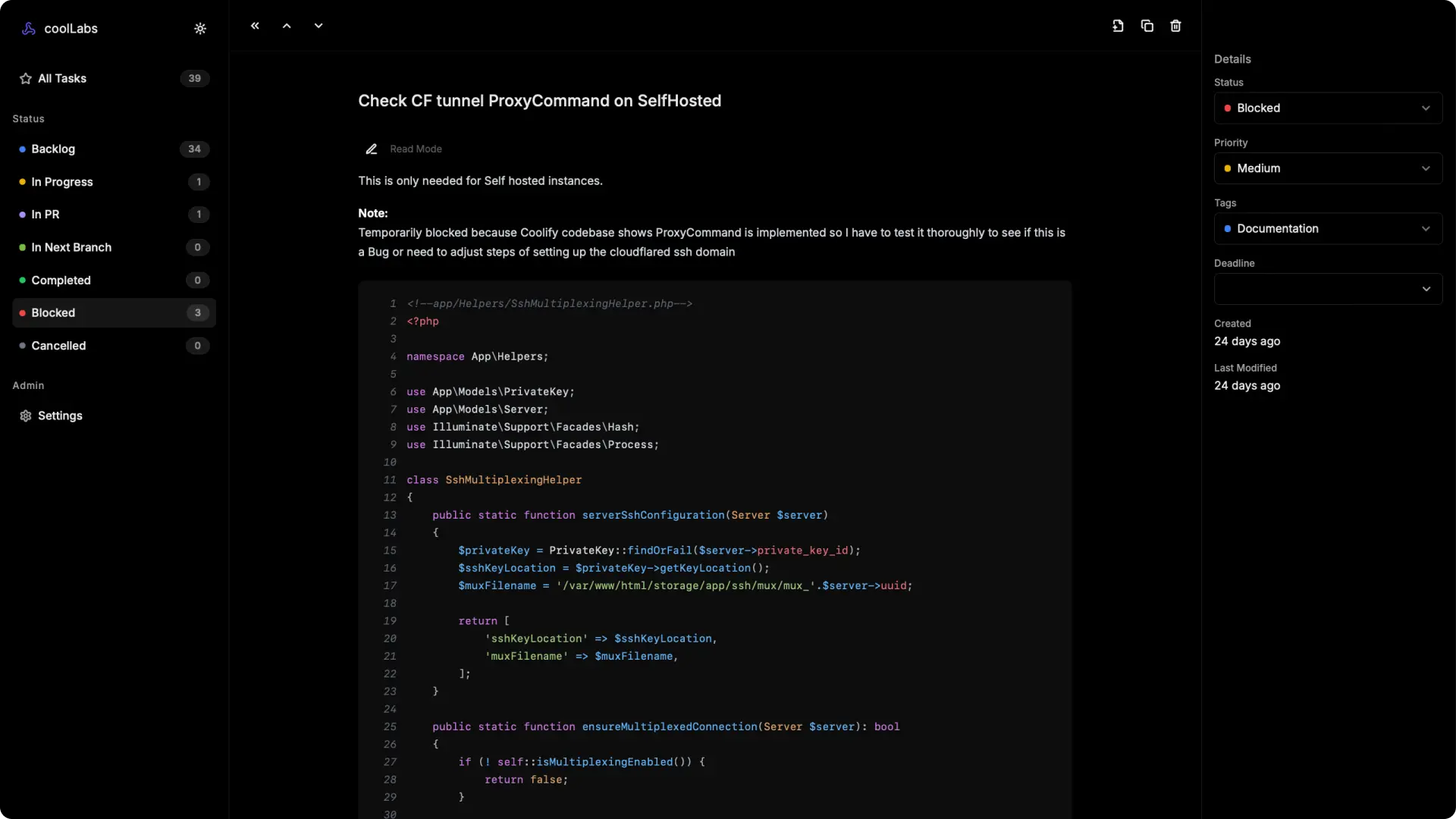Image resolution: width=1456 pixels, height=819 pixels.
Task: Open the In Progress task list
Action: click(x=62, y=182)
